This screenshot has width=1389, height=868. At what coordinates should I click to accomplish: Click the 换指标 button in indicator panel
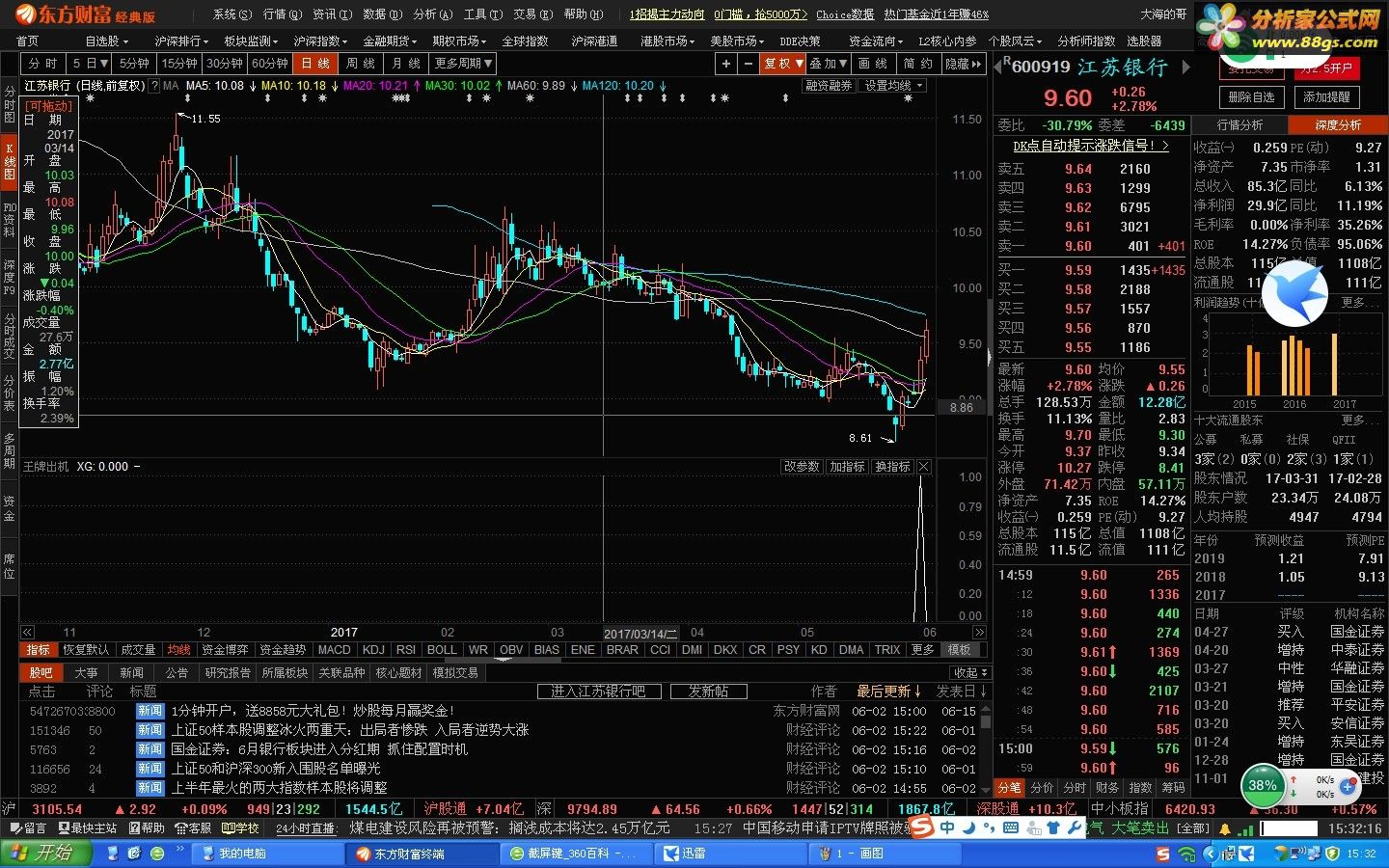coord(892,467)
